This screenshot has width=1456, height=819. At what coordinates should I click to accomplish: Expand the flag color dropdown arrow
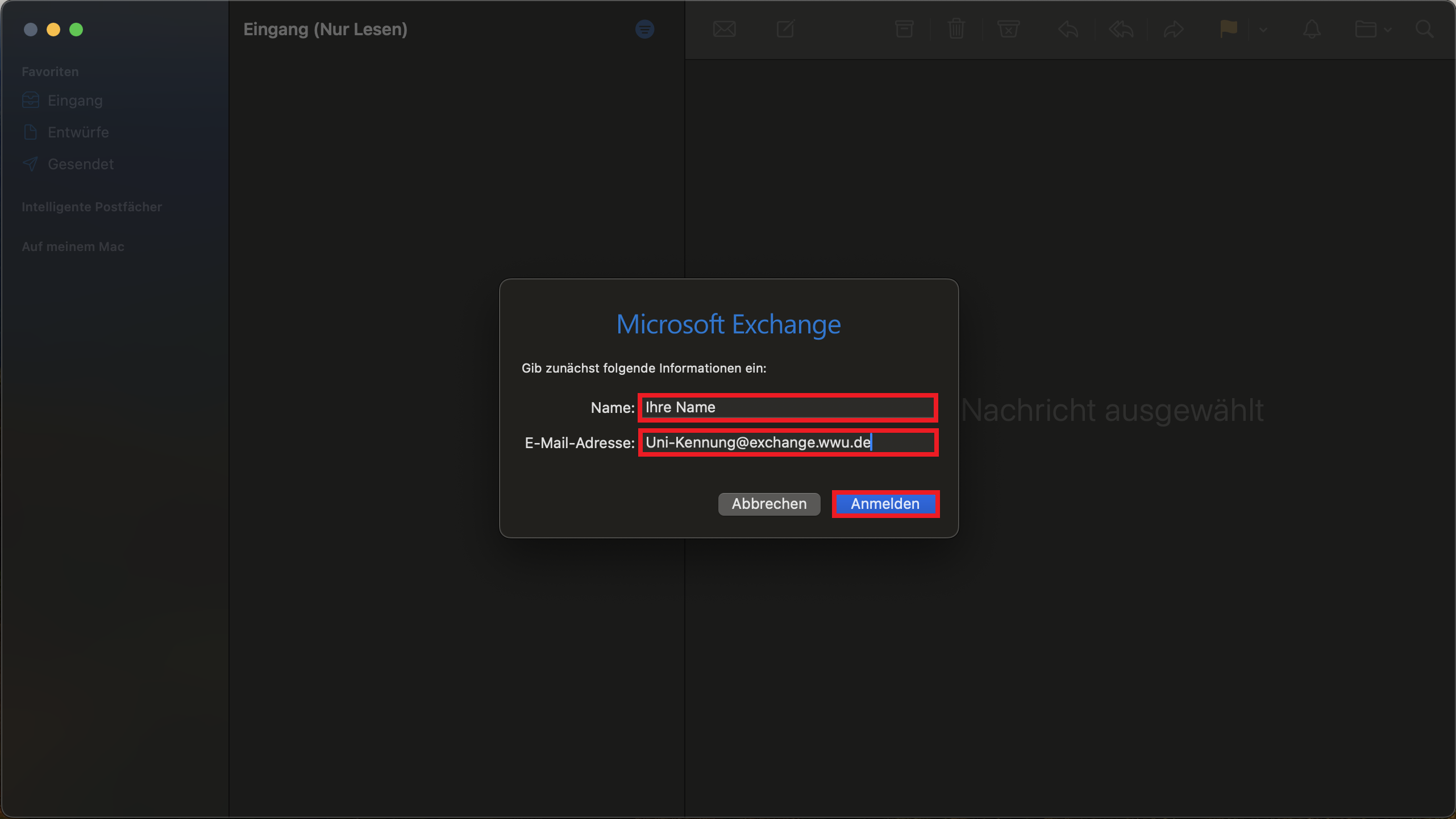[x=1263, y=30]
